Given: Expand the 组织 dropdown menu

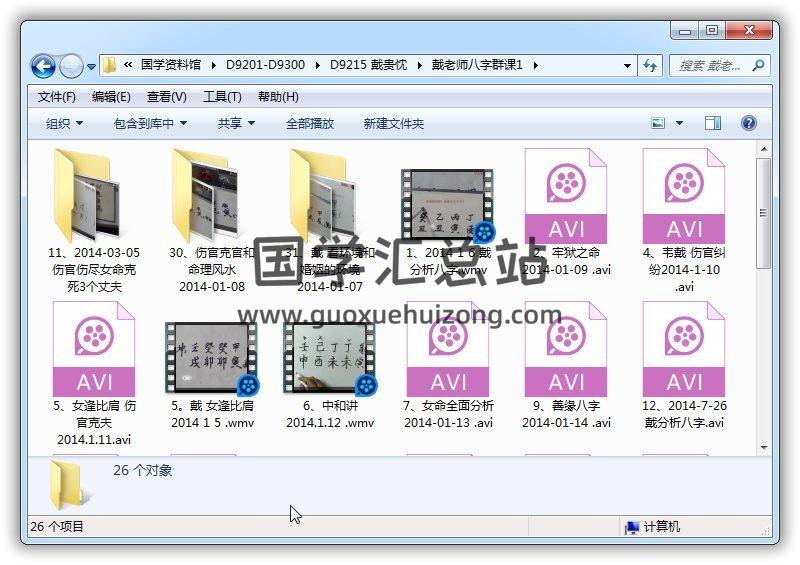Looking at the screenshot, I should pos(64,123).
